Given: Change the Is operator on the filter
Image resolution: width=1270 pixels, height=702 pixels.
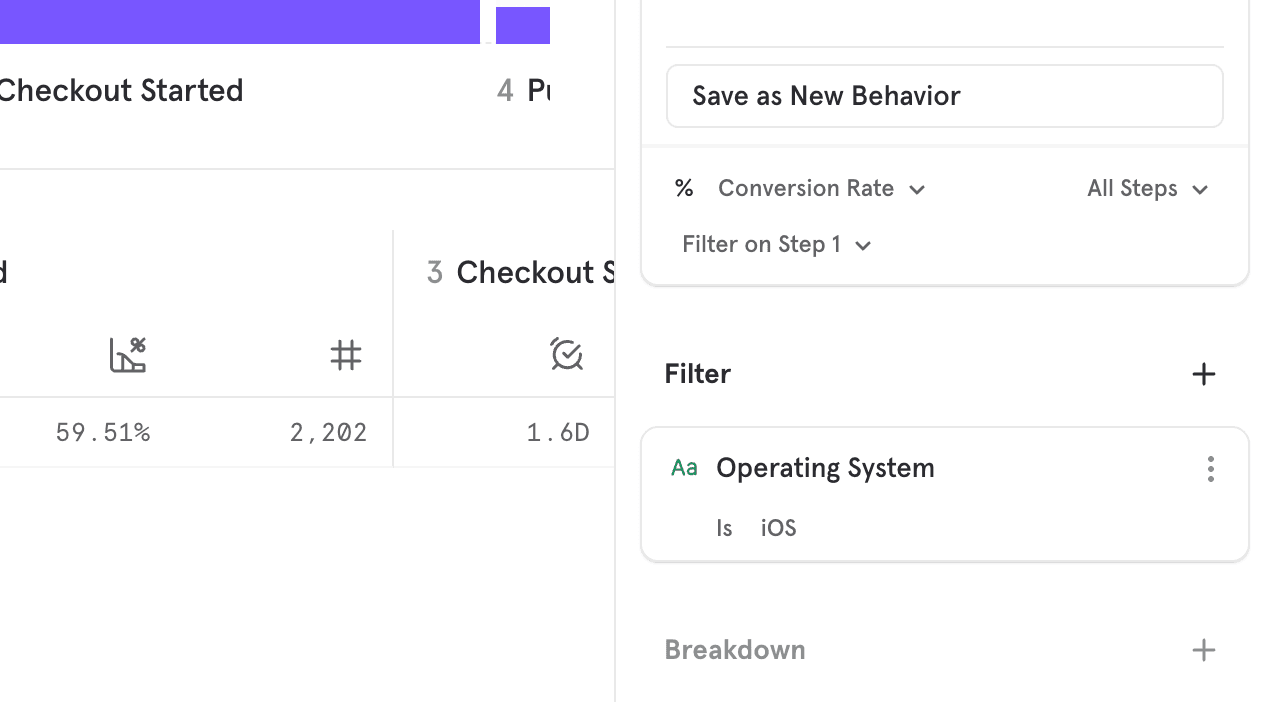Looking at the screenshot, I should (724, 528).
